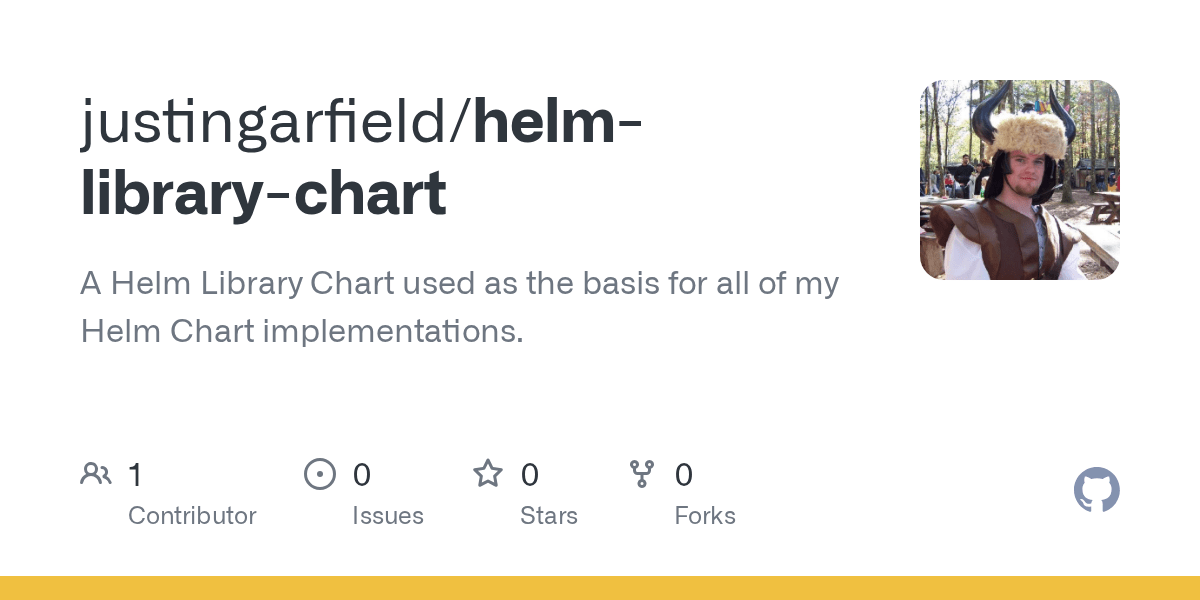Click the 'Contributor' label
The image size is (1200, 600).
192,516
